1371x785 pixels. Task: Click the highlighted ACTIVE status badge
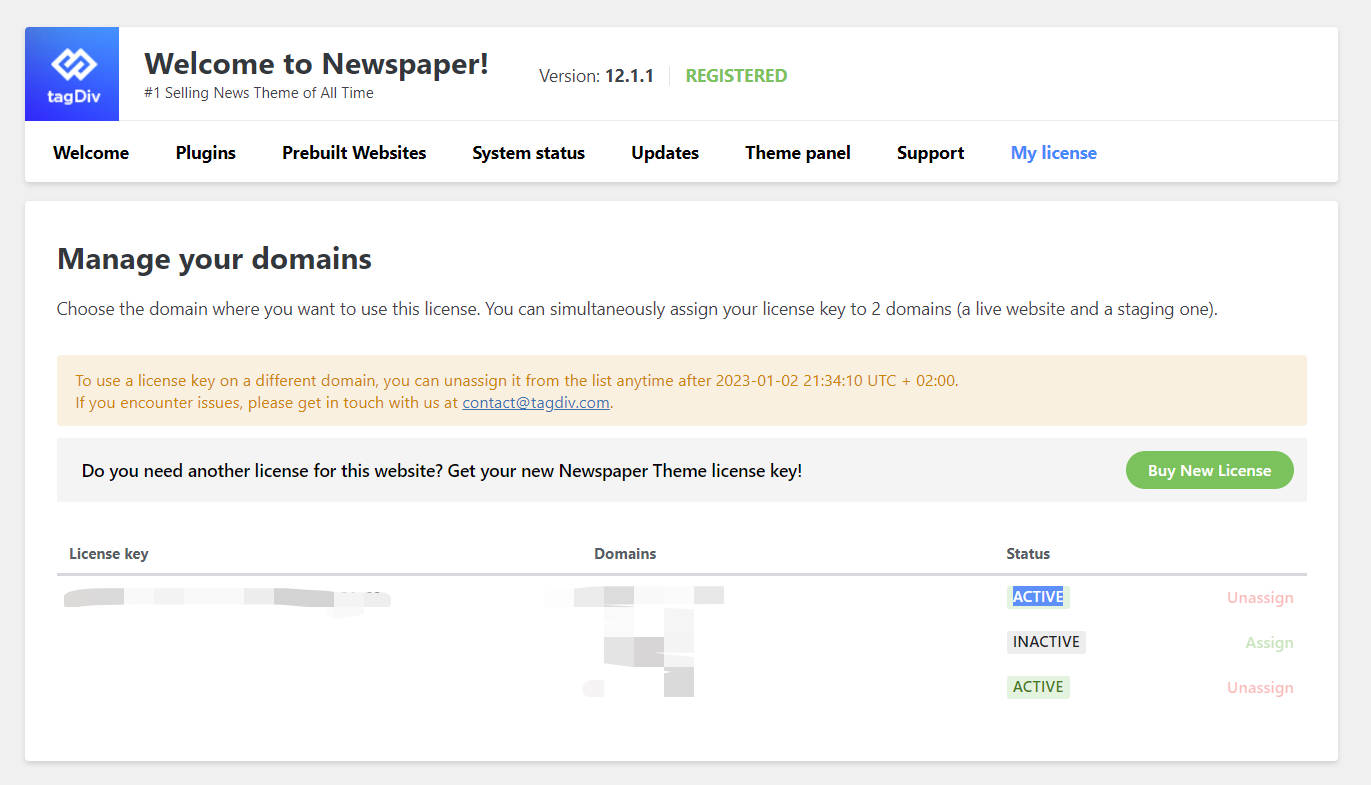point(1038,597)
